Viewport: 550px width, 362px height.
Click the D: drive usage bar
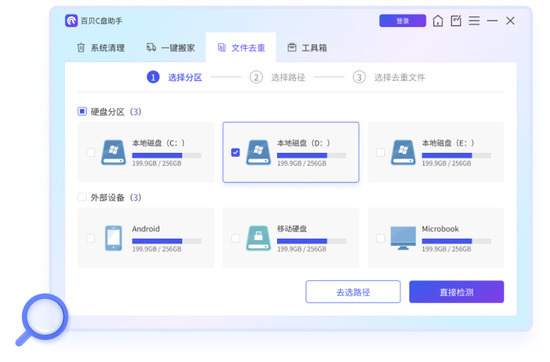click(311, 155)
